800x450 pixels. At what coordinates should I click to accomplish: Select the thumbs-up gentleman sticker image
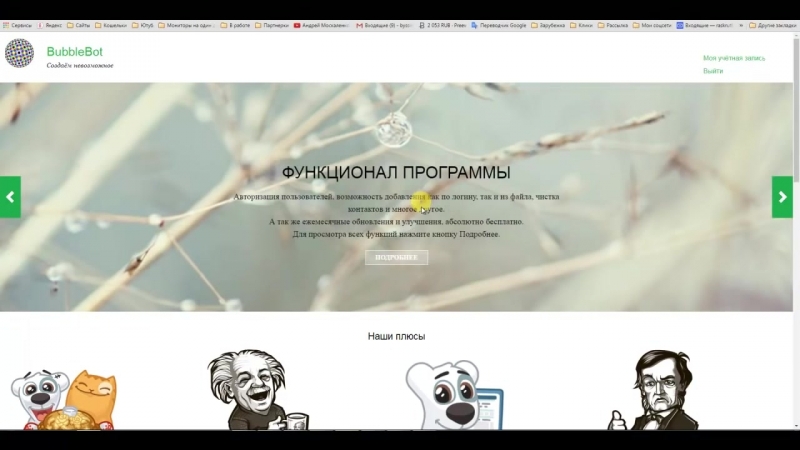[654, 389]
